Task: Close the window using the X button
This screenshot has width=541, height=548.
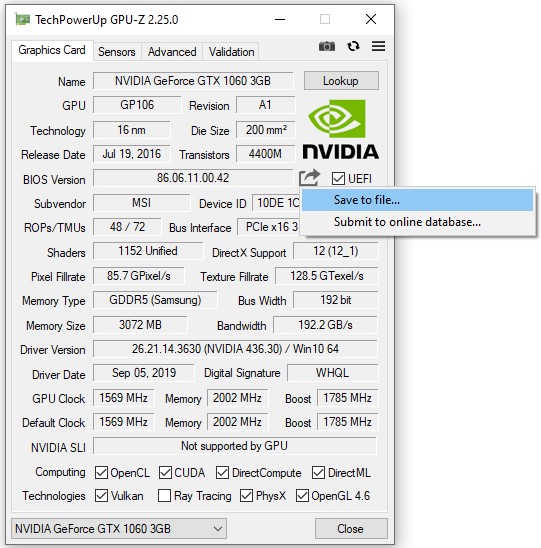Action: coord(371,19)
